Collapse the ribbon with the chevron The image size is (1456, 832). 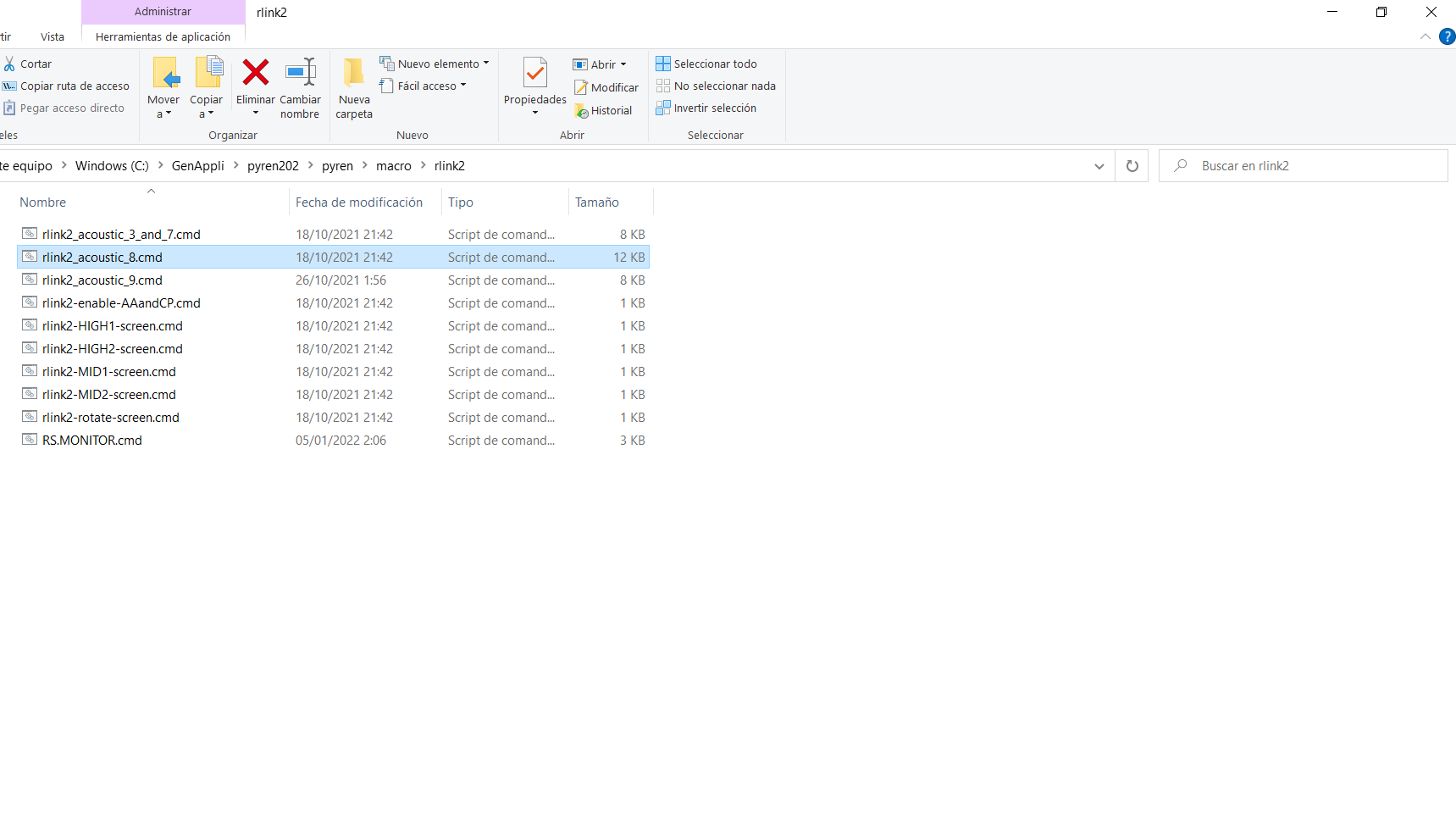tap(1426, 36)
